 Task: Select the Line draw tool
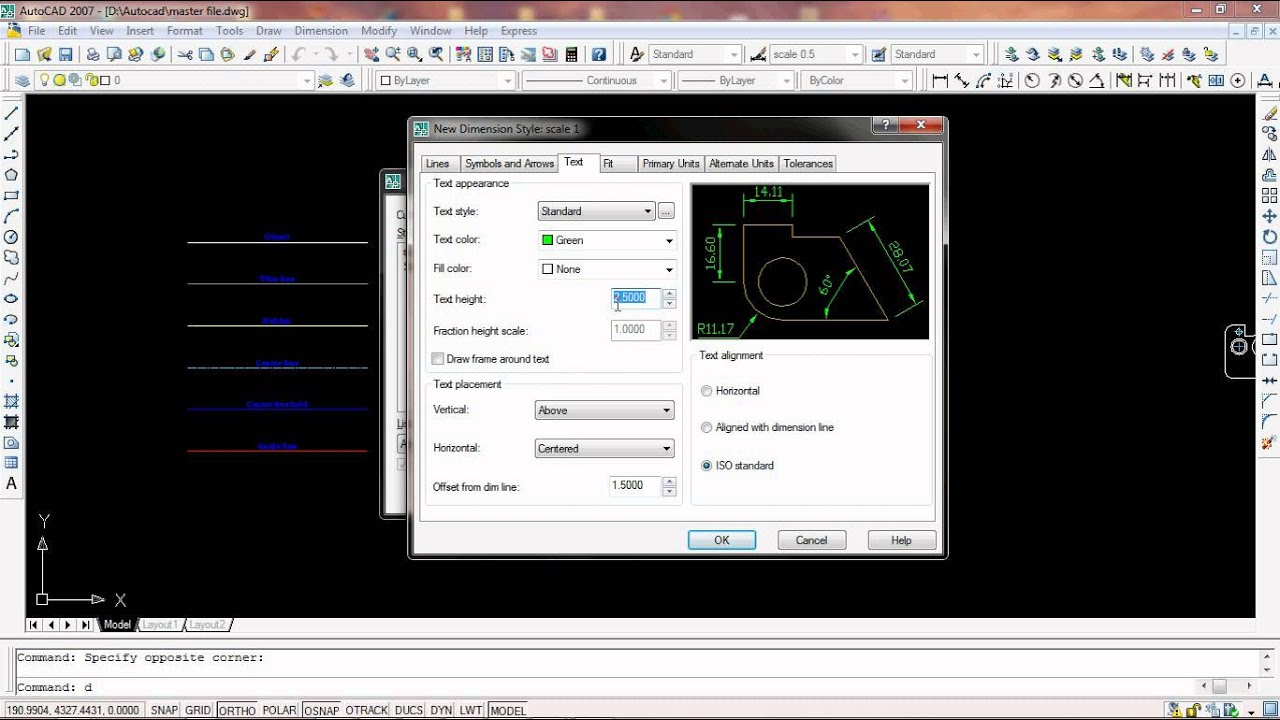(x=12, y=113)
